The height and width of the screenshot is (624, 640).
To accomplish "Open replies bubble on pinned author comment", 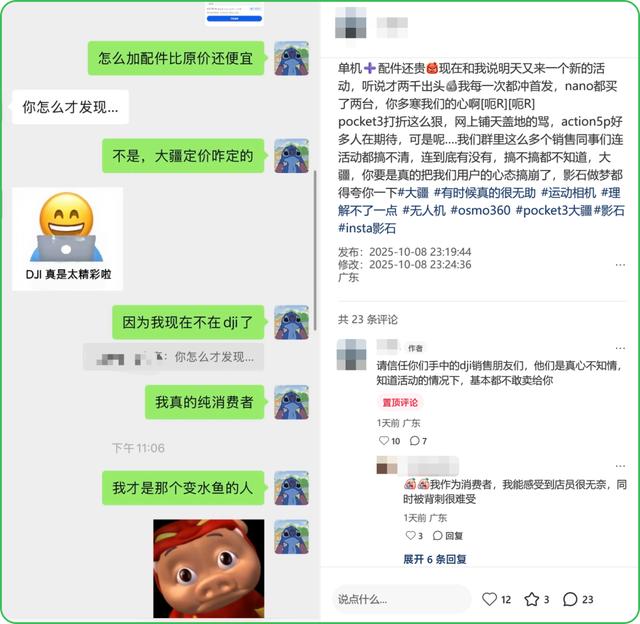I will click(x=414, y=440).
